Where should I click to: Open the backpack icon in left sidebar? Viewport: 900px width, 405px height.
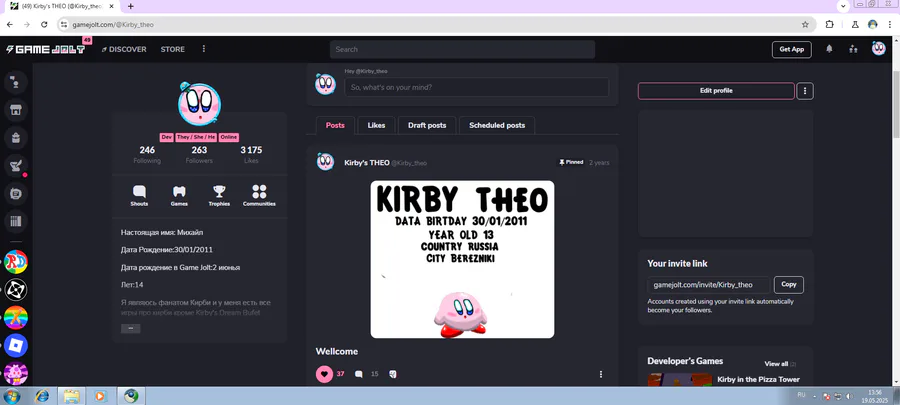16,138
